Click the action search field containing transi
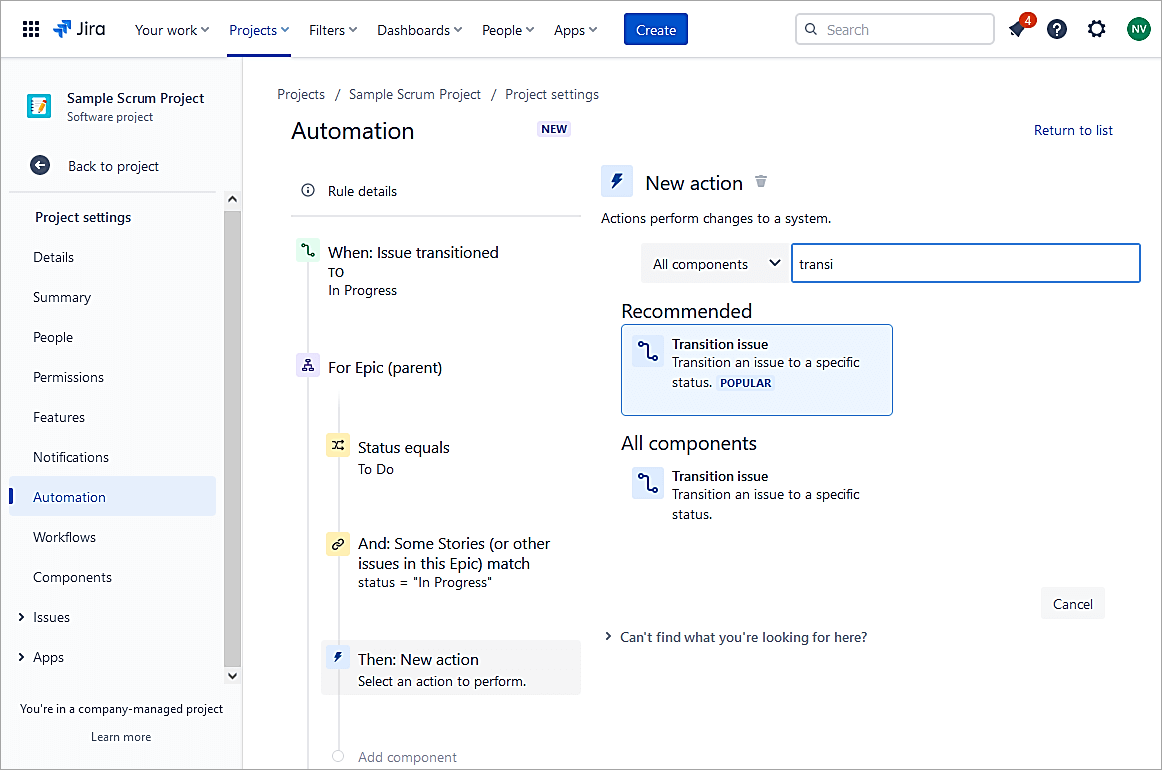 point(965,264)
